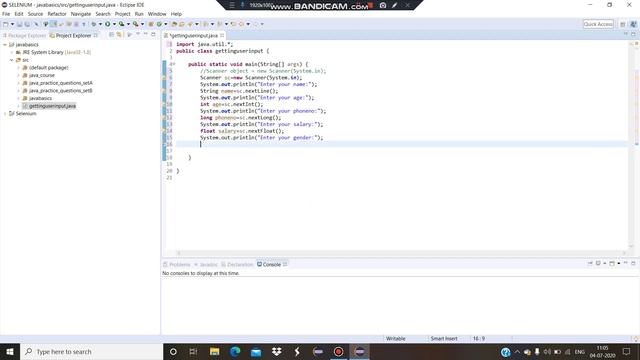
Task: Open the Search menu
Action: (x=103, y=14)
